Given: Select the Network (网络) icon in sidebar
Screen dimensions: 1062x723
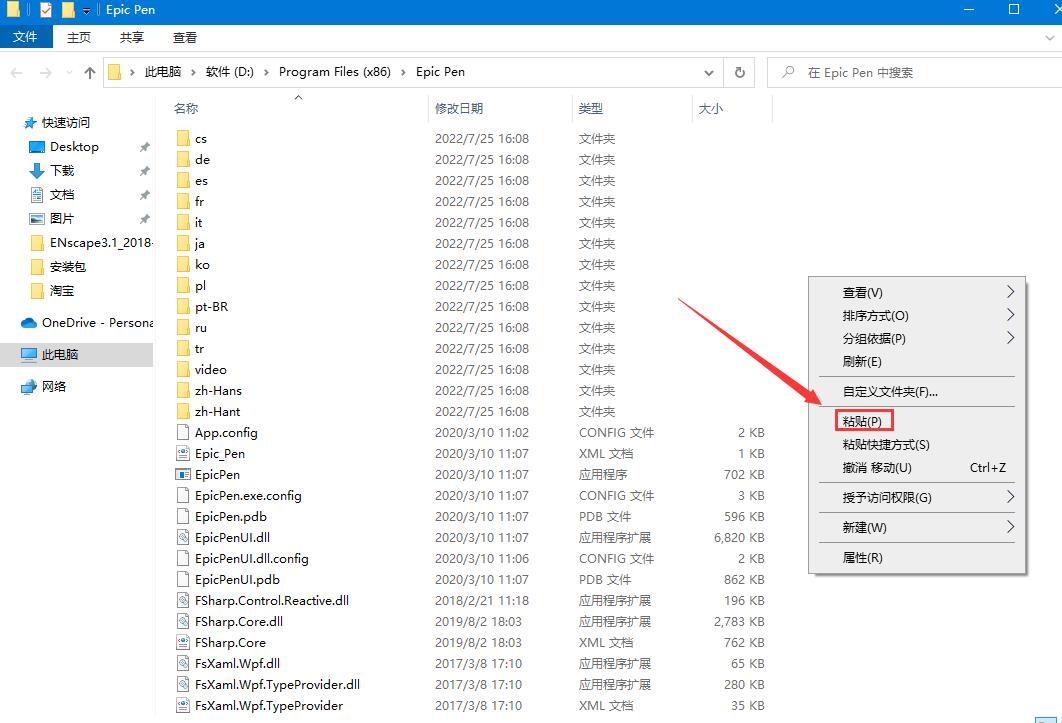Looking at the screenshot, I should click(29, 387).
